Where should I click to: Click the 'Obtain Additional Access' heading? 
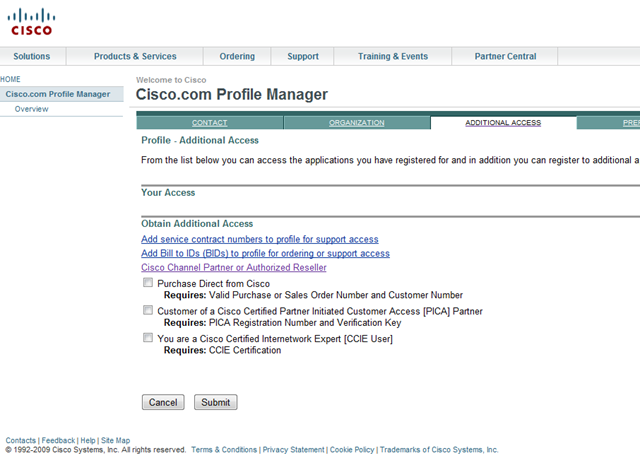(x=197, y=224)
